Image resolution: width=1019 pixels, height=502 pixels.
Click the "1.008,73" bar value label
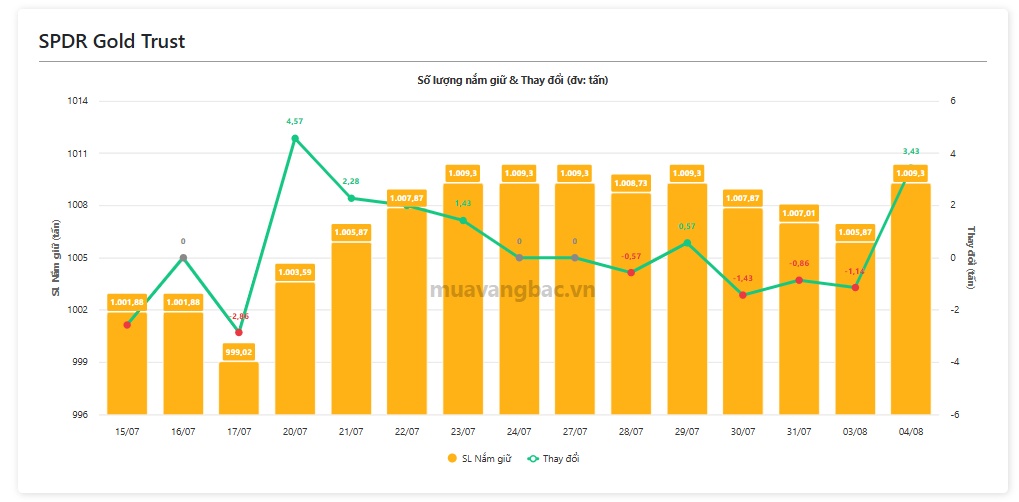point(631,183)
